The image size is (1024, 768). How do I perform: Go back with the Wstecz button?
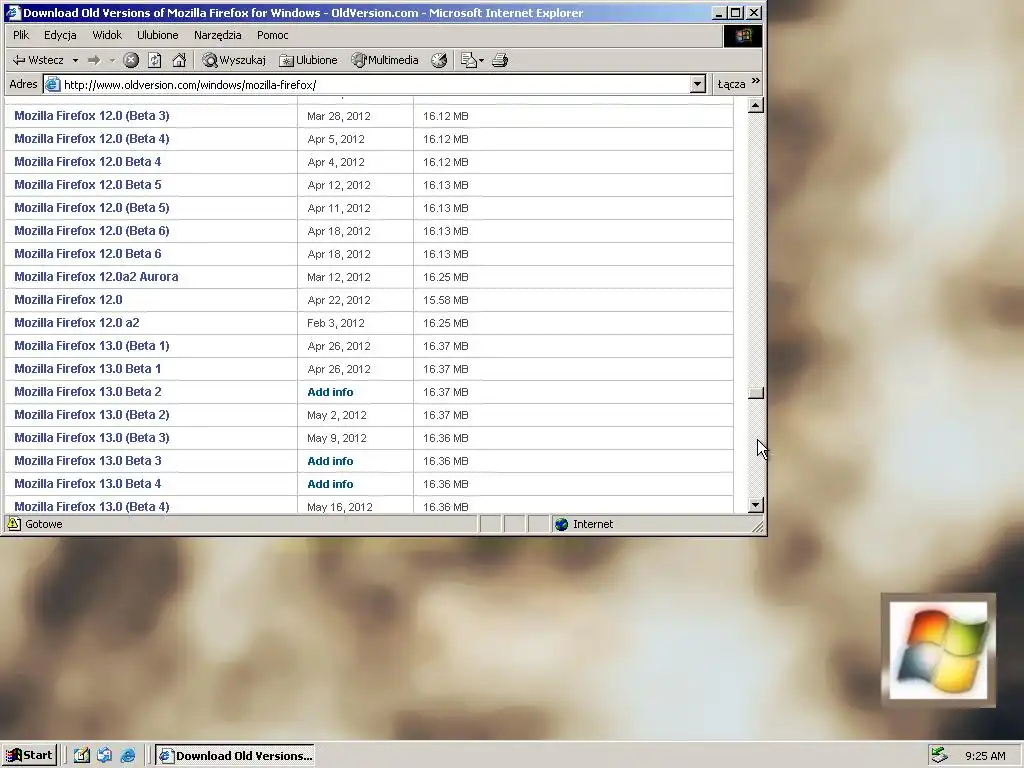(x=39, y=60)
